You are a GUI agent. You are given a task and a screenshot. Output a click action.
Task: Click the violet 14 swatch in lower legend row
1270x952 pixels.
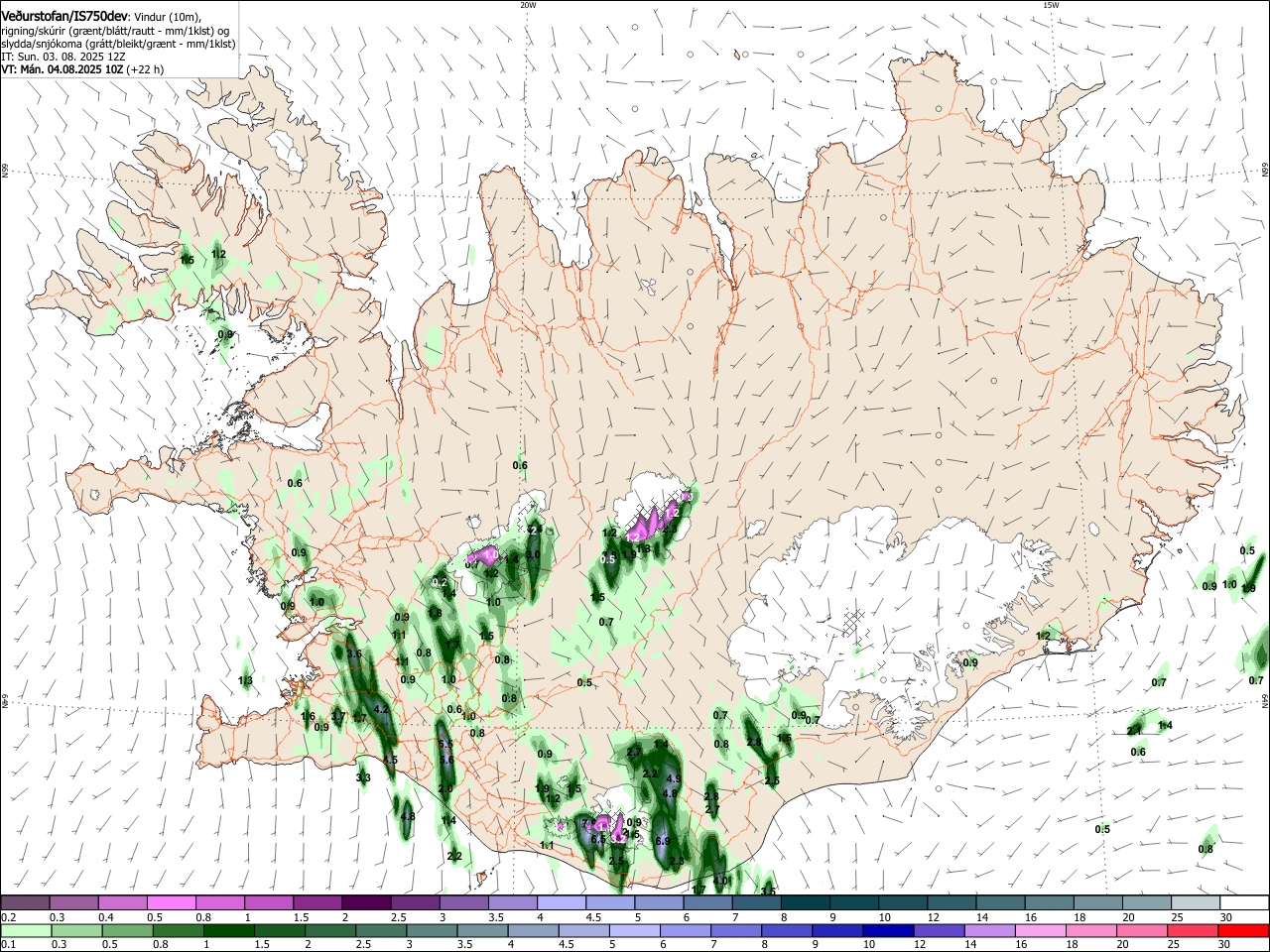989,930
